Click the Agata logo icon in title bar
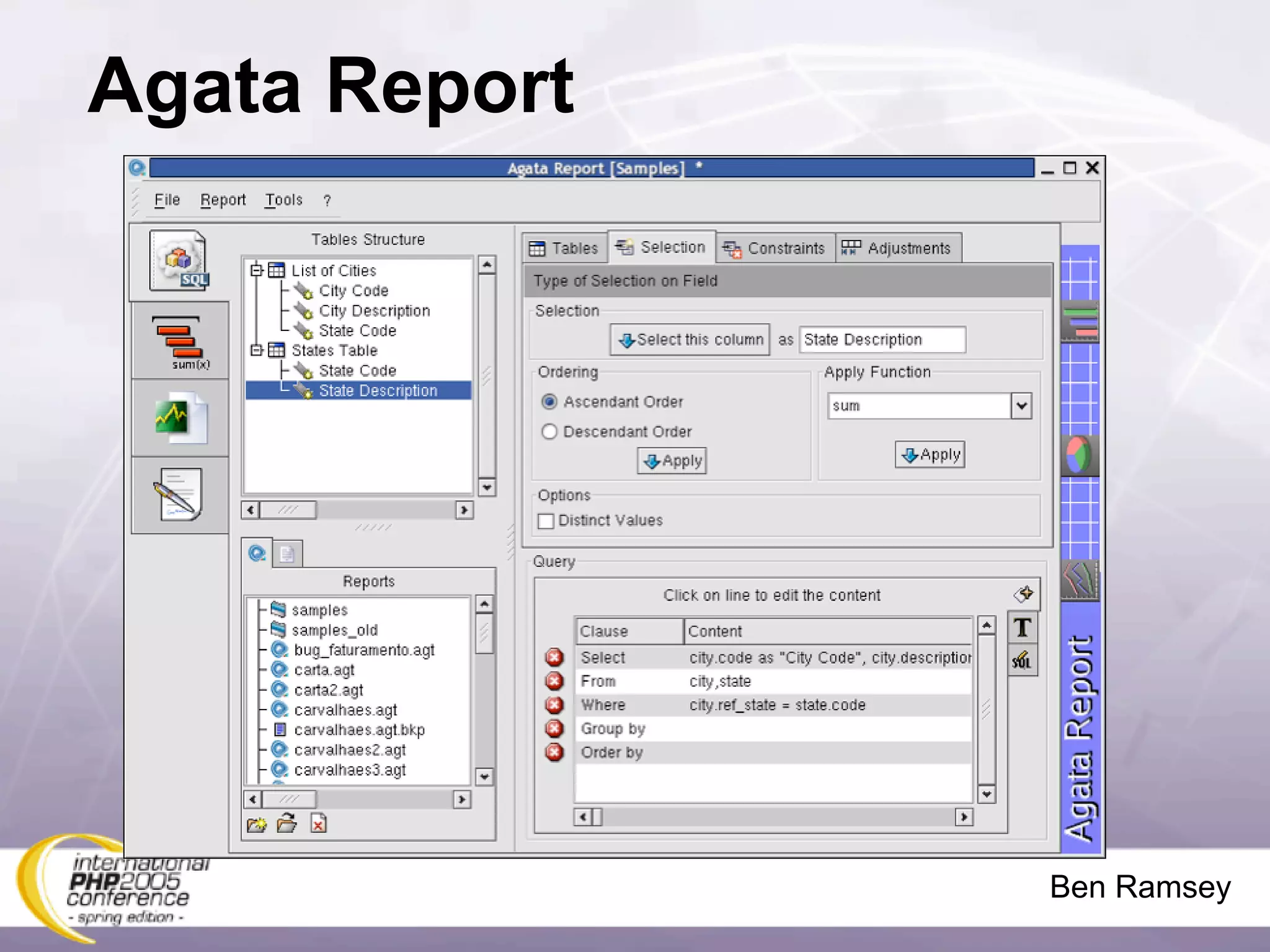Screen dimensions: 1270x952 tap(137, 168)
